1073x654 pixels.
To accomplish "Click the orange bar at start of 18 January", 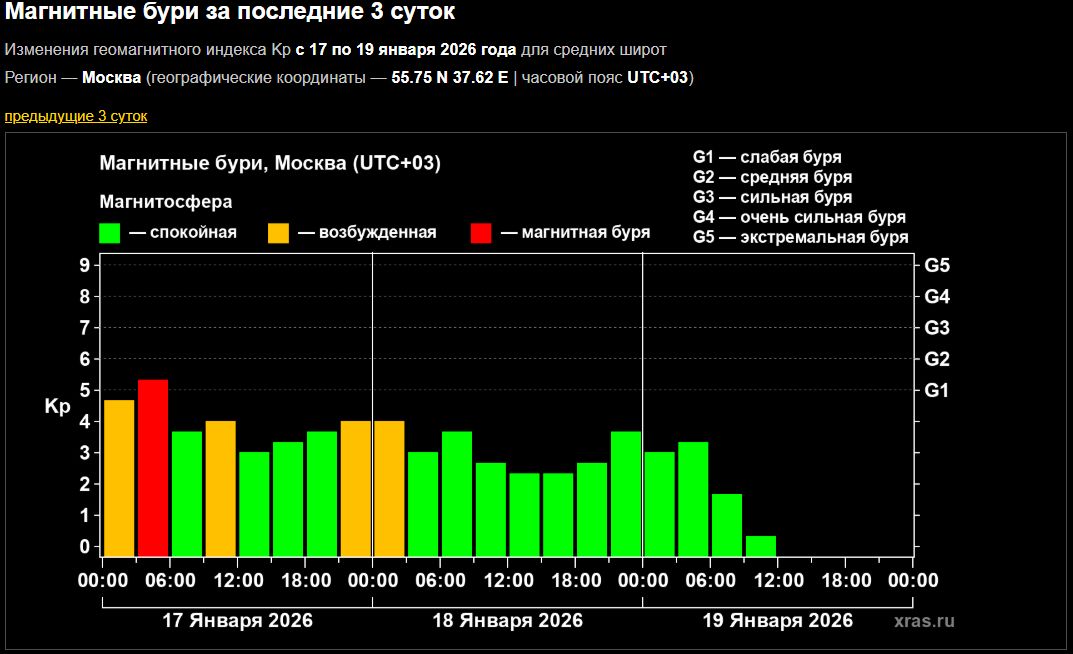I will click(x=389, y=487).
